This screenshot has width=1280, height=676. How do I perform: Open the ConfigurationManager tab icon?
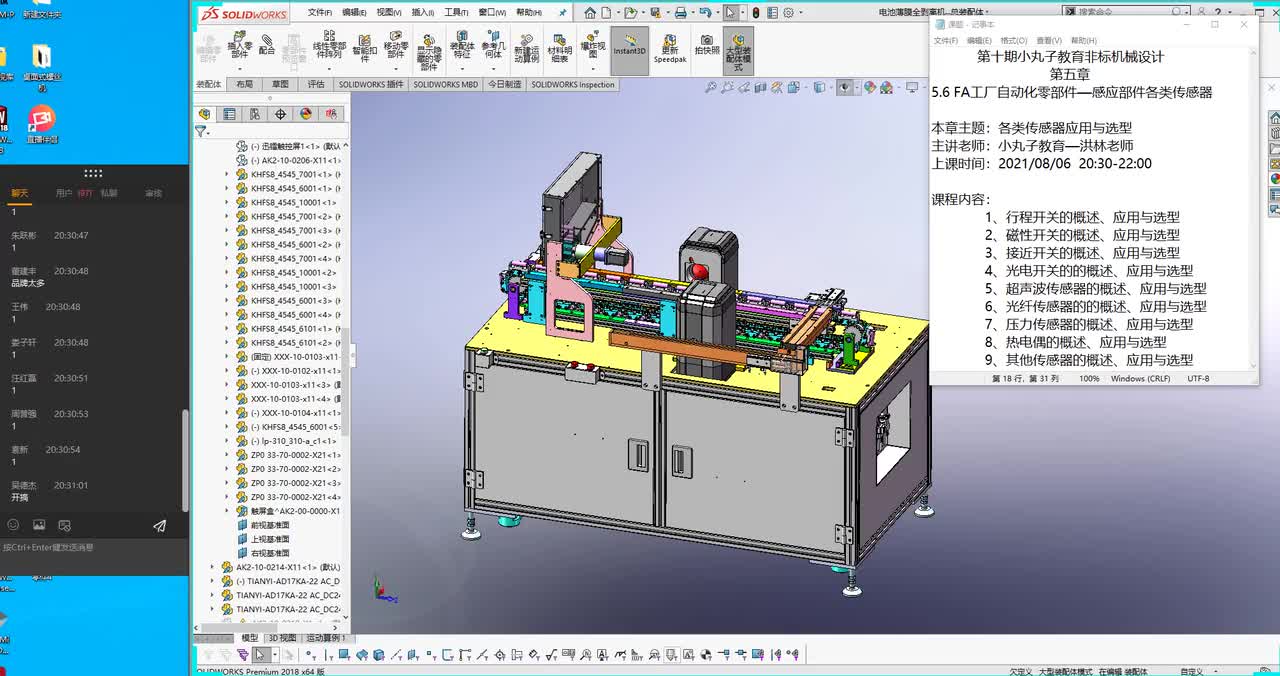[255, 114]
